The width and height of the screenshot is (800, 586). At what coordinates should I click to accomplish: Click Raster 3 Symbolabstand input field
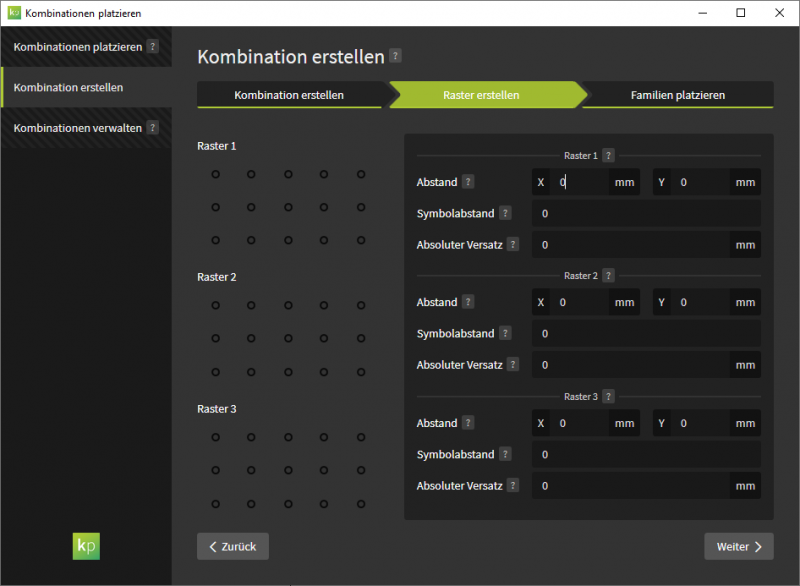point(645,455)
